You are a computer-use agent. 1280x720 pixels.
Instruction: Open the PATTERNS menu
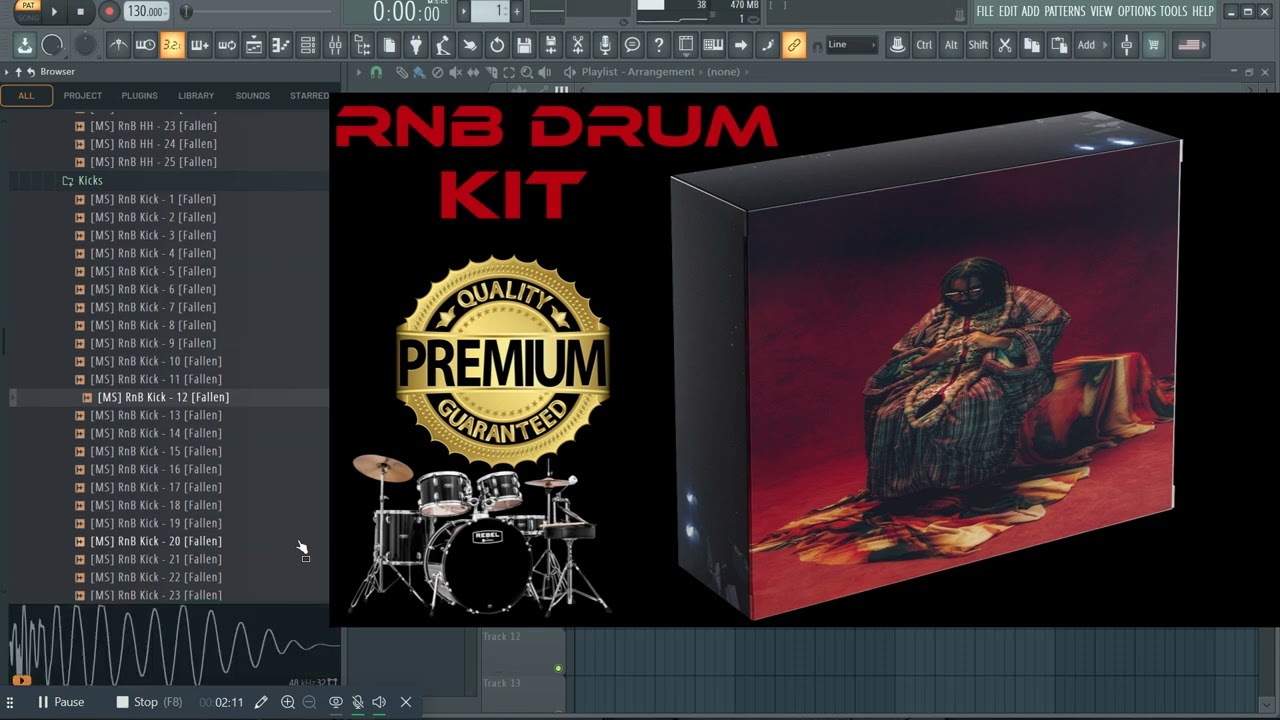tap(1065, 11)
